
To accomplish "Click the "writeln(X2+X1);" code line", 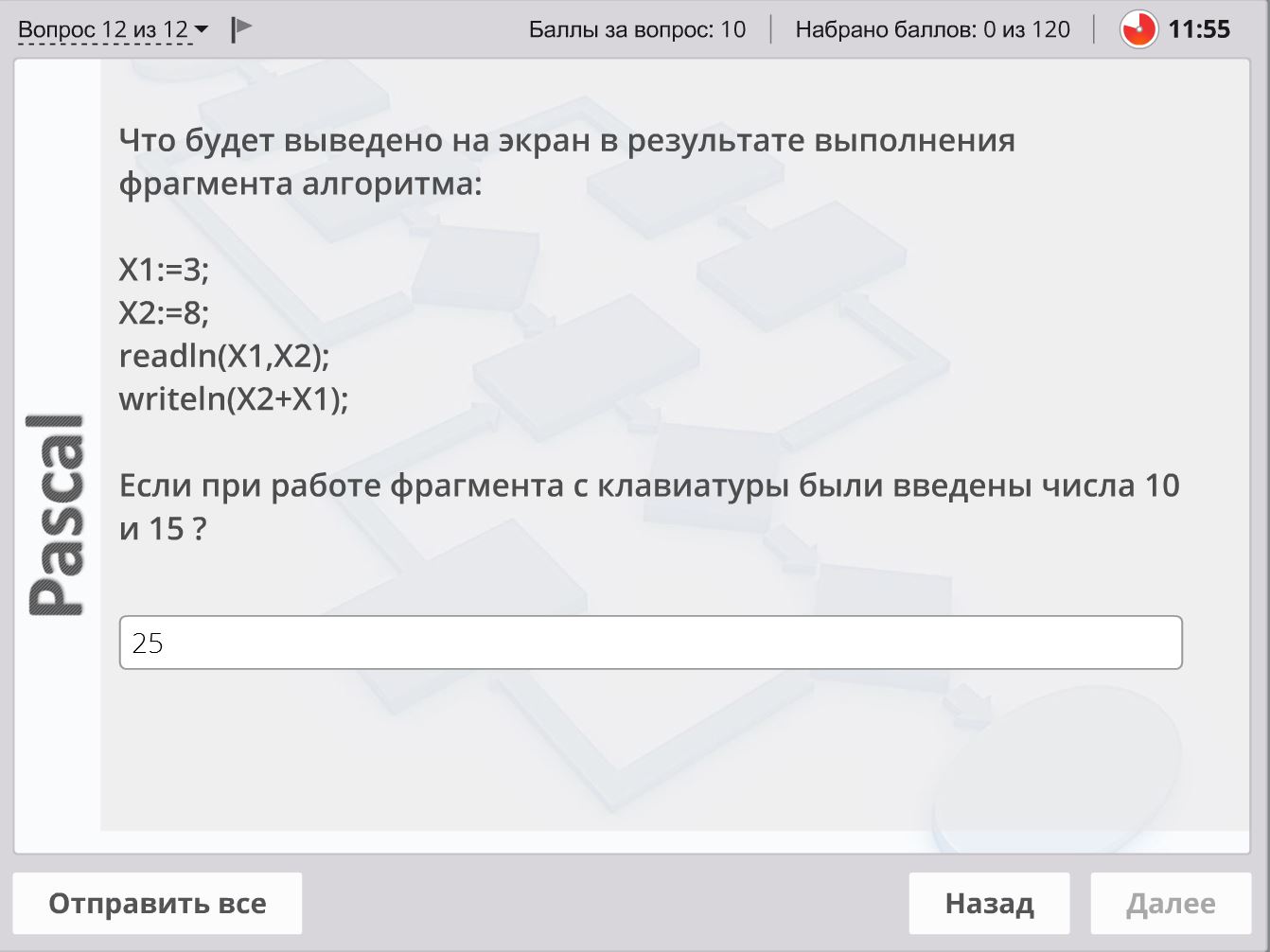I will pyautogui.click(x=234, y=398).
